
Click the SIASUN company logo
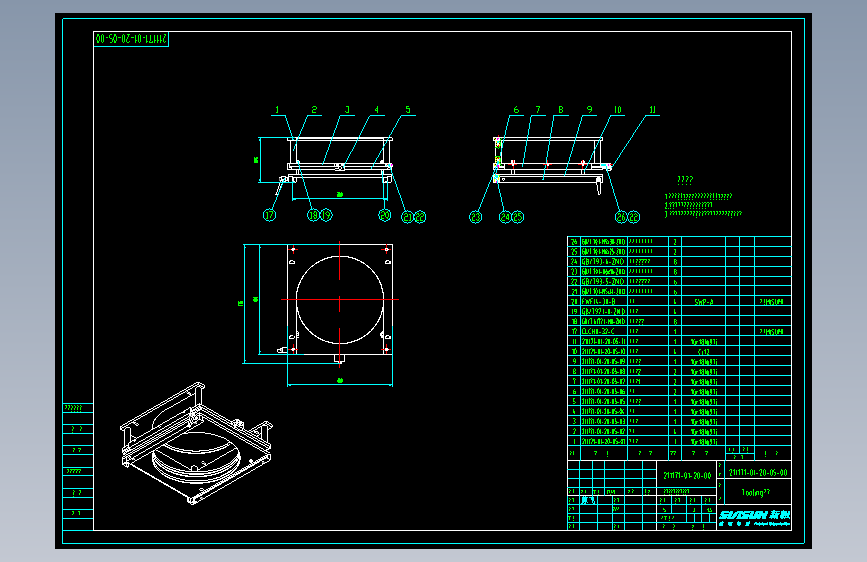click(754, 518)
